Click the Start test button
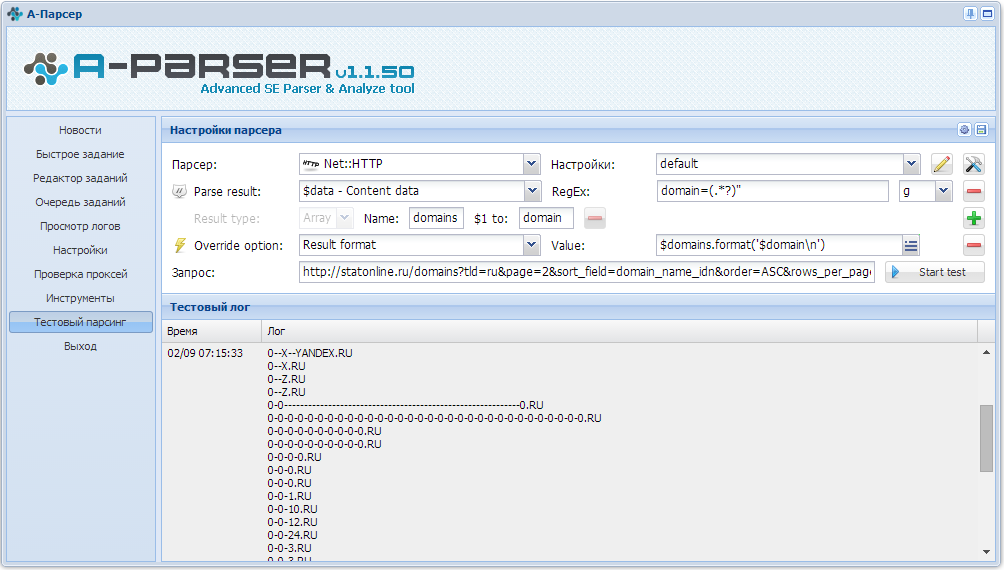 [935, 272]
